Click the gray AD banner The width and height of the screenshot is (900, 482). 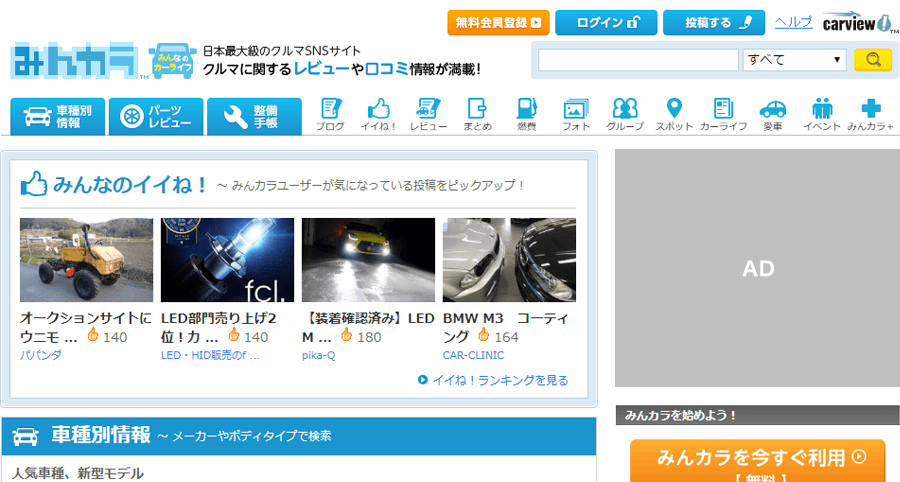[758, 268]
